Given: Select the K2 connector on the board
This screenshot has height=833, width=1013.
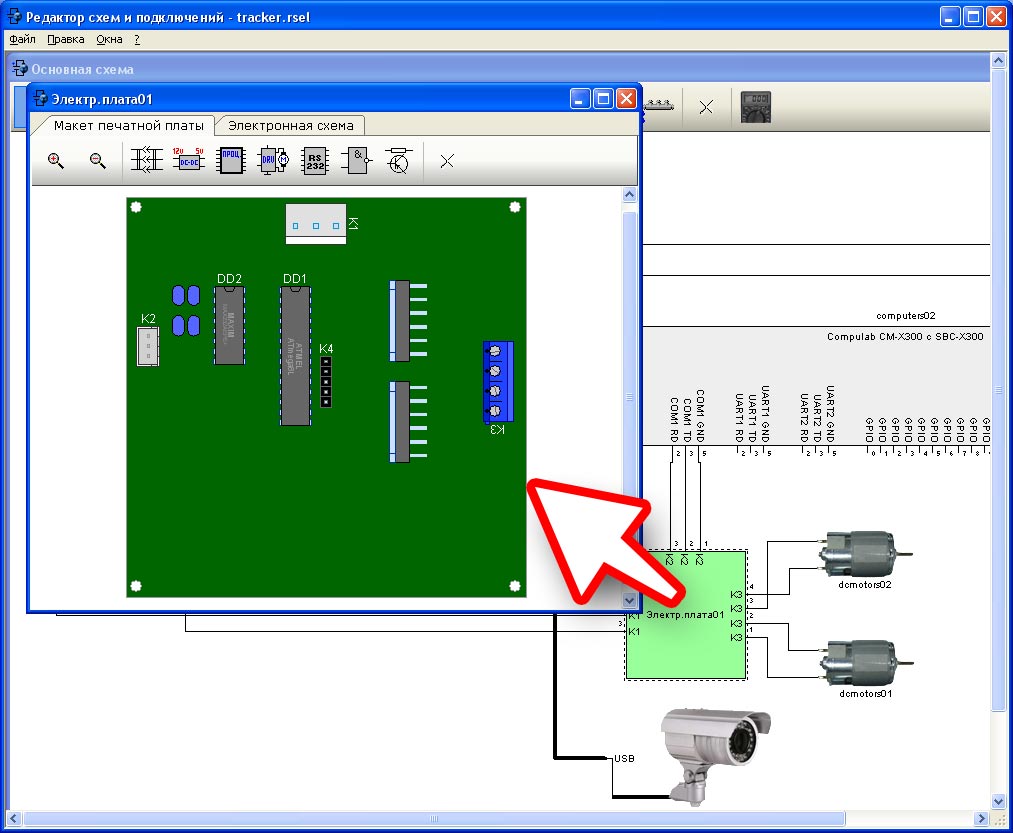Looking at the screenshot, I should coord(148,346).
